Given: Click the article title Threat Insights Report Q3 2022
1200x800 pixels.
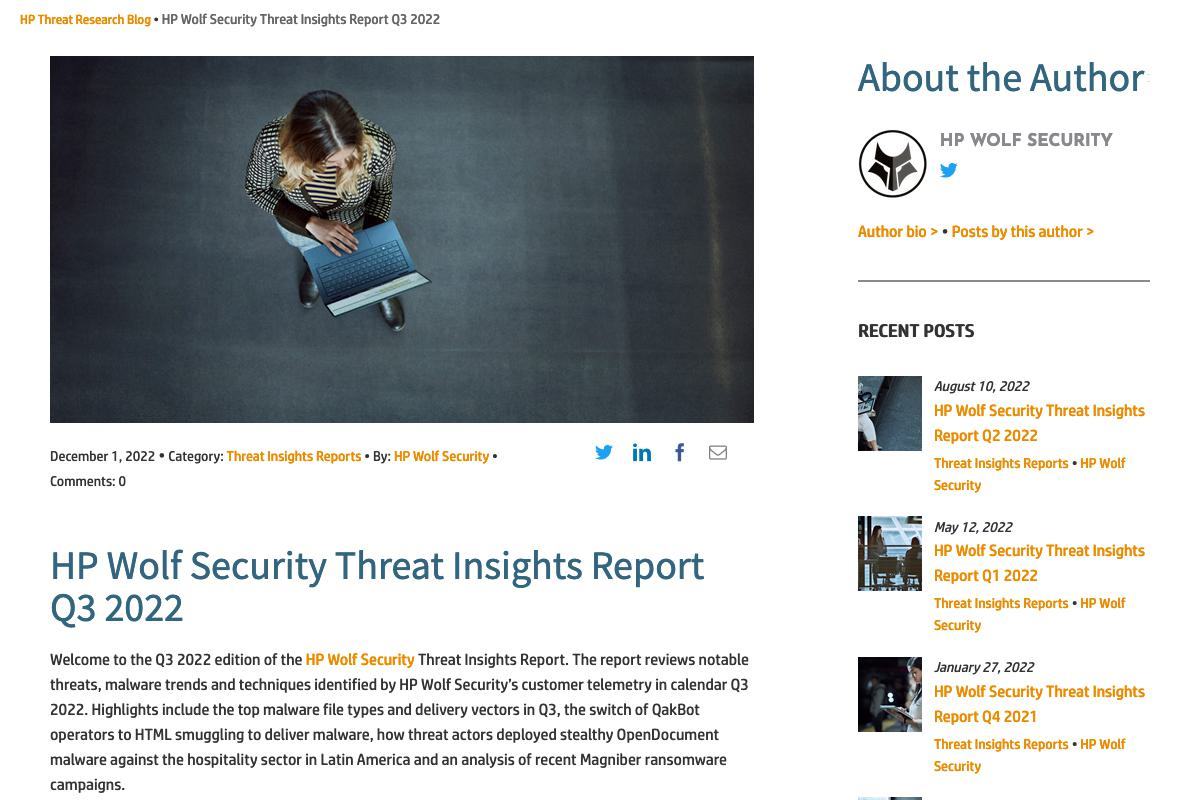Looking at the screenshot, I should click(x=377, y=587).
